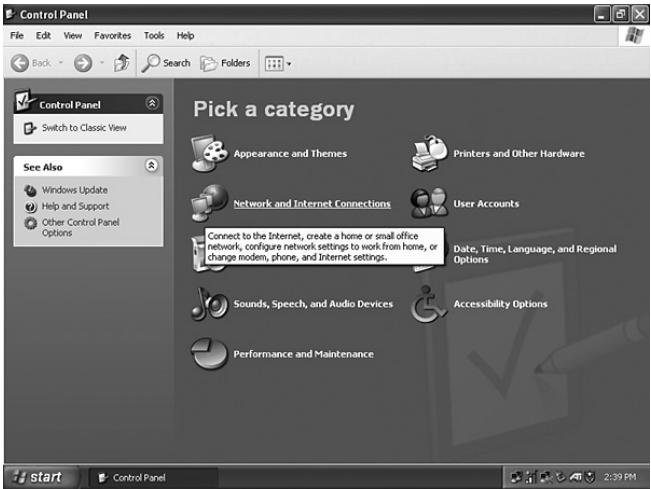Click the ATI icon in system tray
The height and width of the screenshot is (489, 651).
[x=575, y=477]
